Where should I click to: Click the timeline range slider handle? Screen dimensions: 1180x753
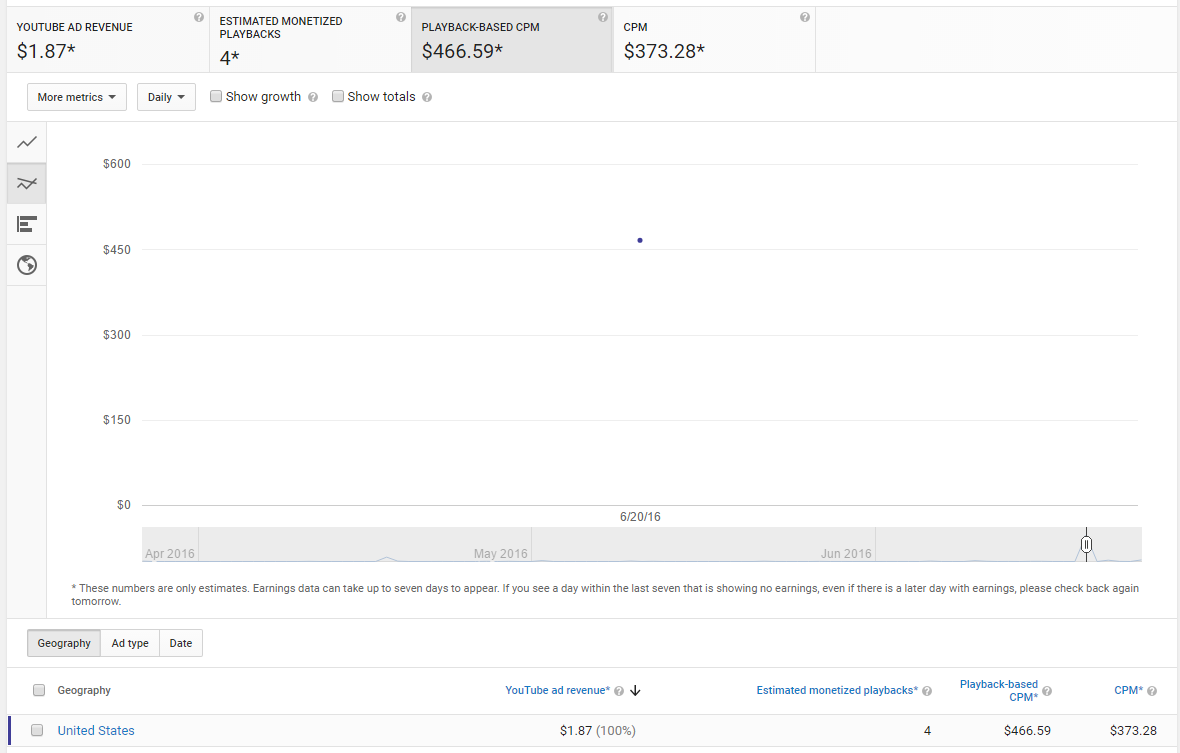pyautogui.click(x=1086, y=544)
